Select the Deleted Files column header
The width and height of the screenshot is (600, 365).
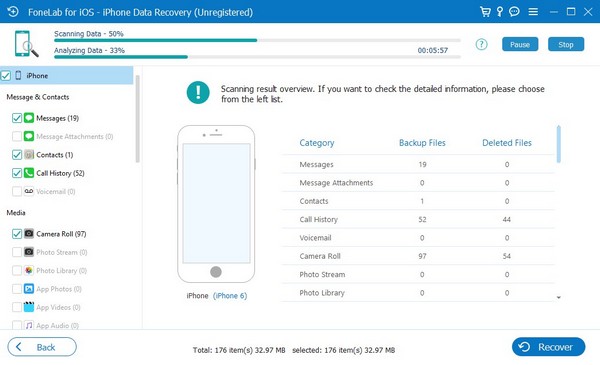tap(507, 143)
